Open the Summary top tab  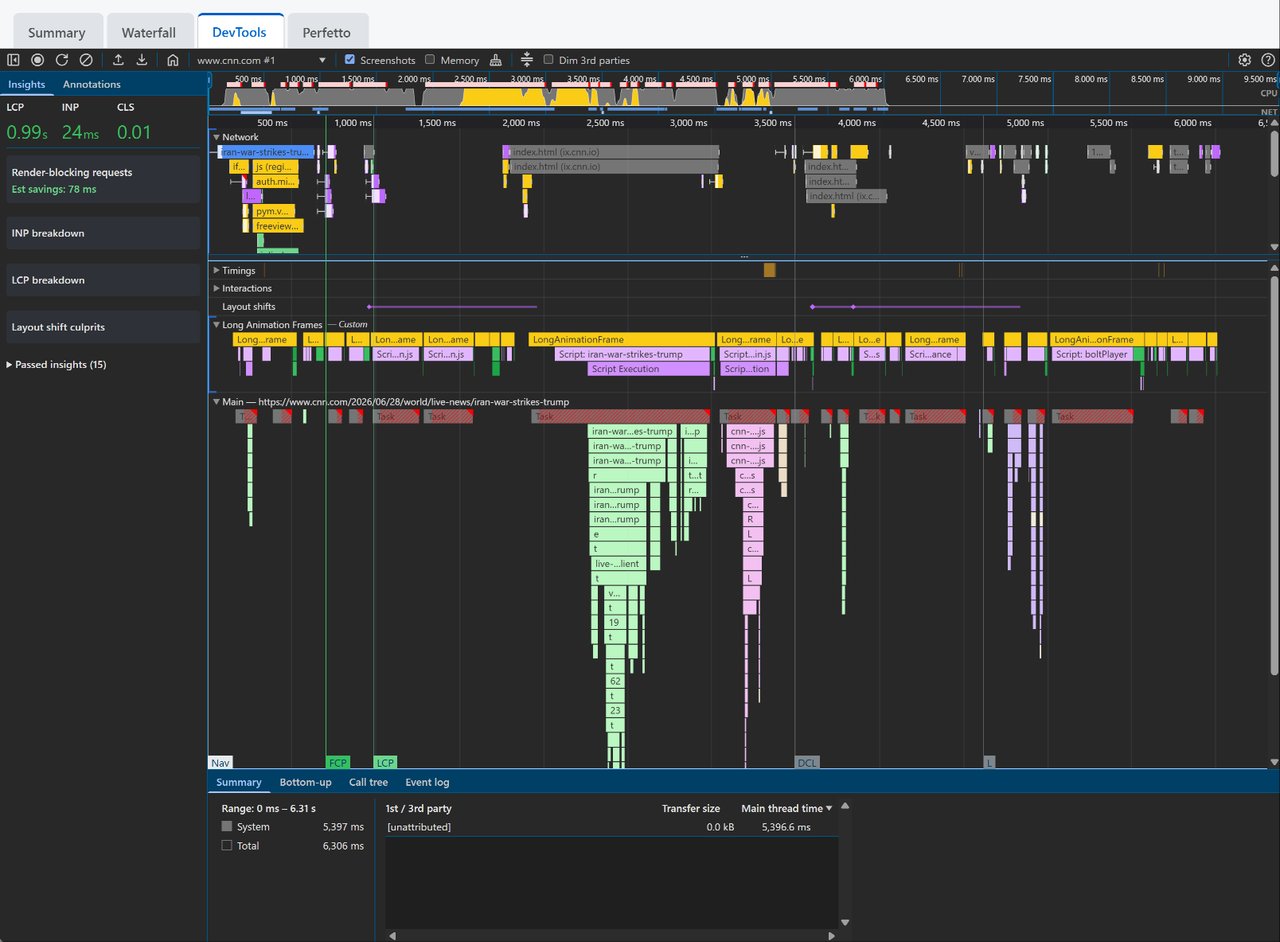click(x=57, y=33)
